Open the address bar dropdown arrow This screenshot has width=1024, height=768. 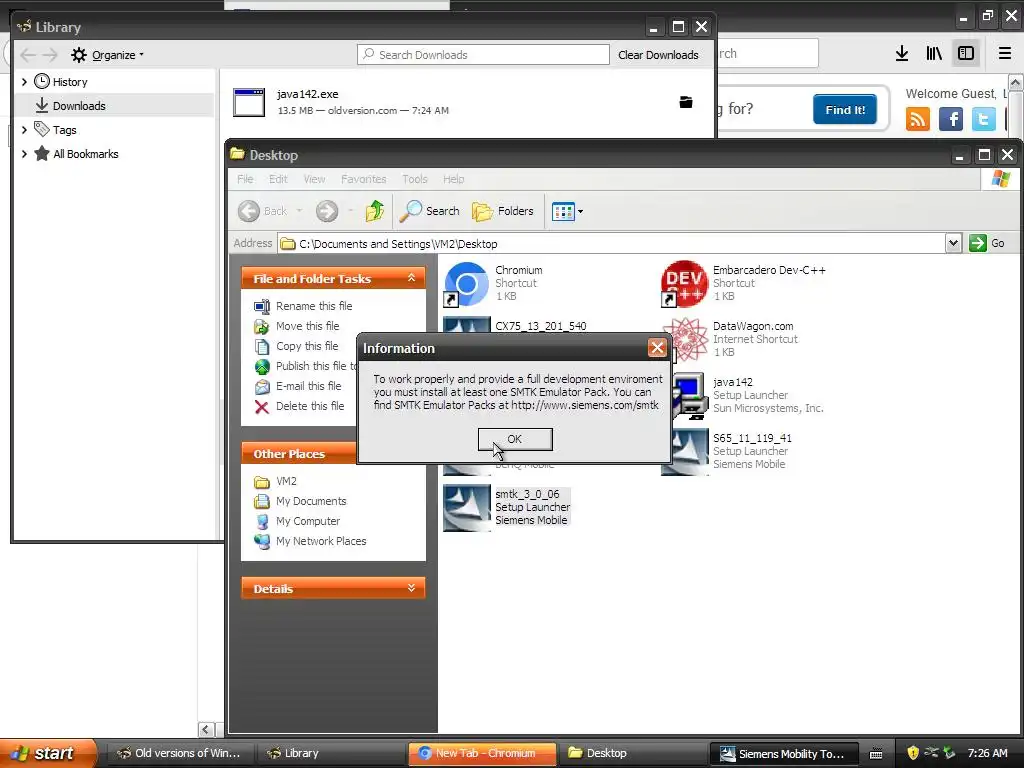(x=953, y=243)
